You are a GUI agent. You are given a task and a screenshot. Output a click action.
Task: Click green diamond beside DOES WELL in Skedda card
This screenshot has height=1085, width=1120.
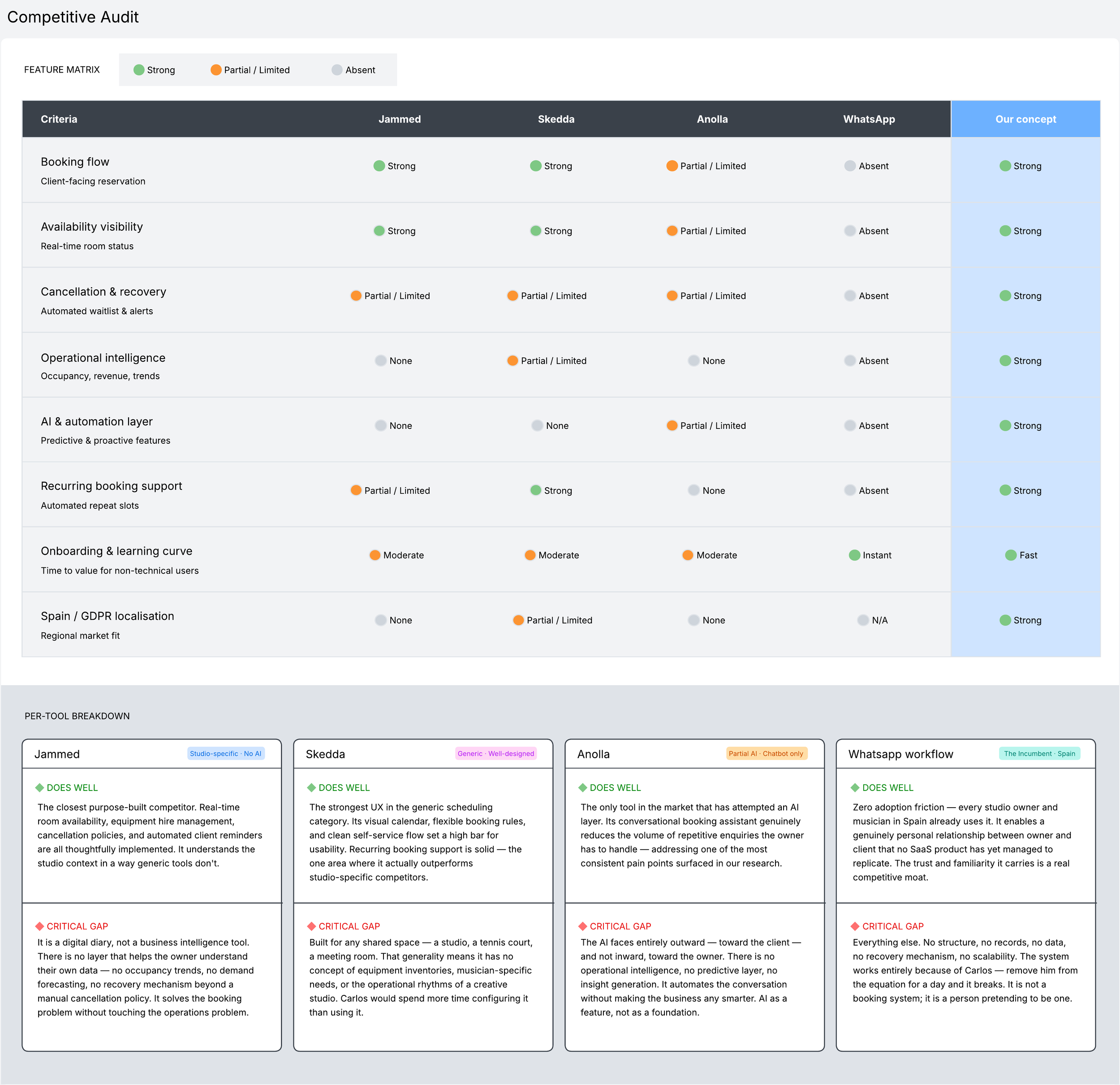[x=311, y=788]
